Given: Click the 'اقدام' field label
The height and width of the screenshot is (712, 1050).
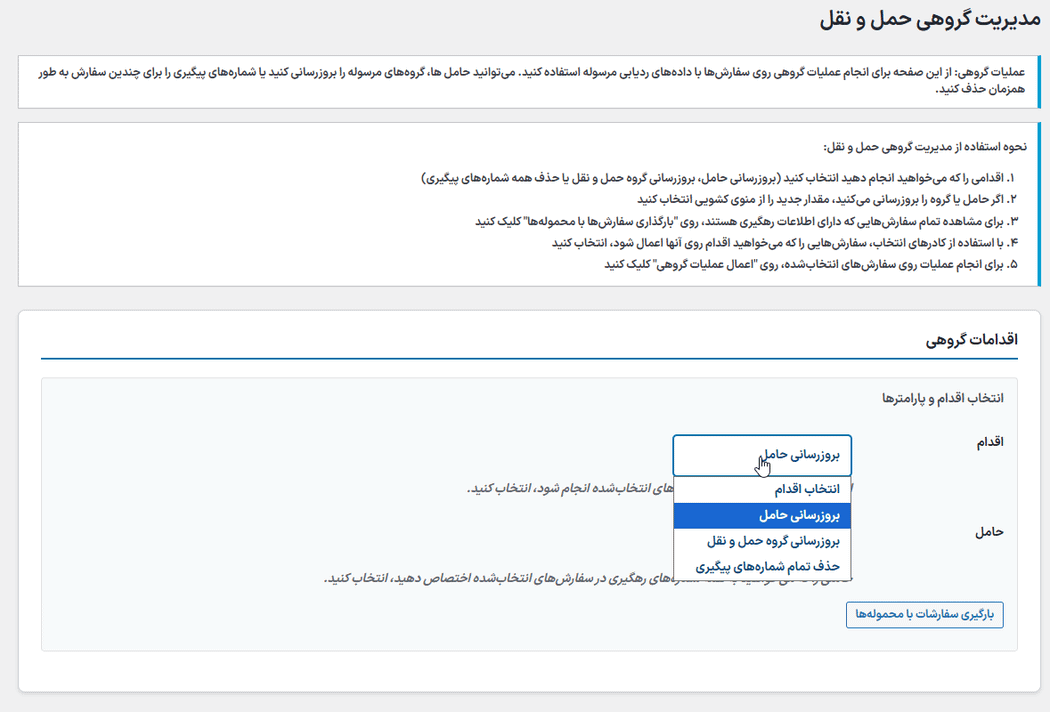Looking at the screenshot, I should (989, 442).
